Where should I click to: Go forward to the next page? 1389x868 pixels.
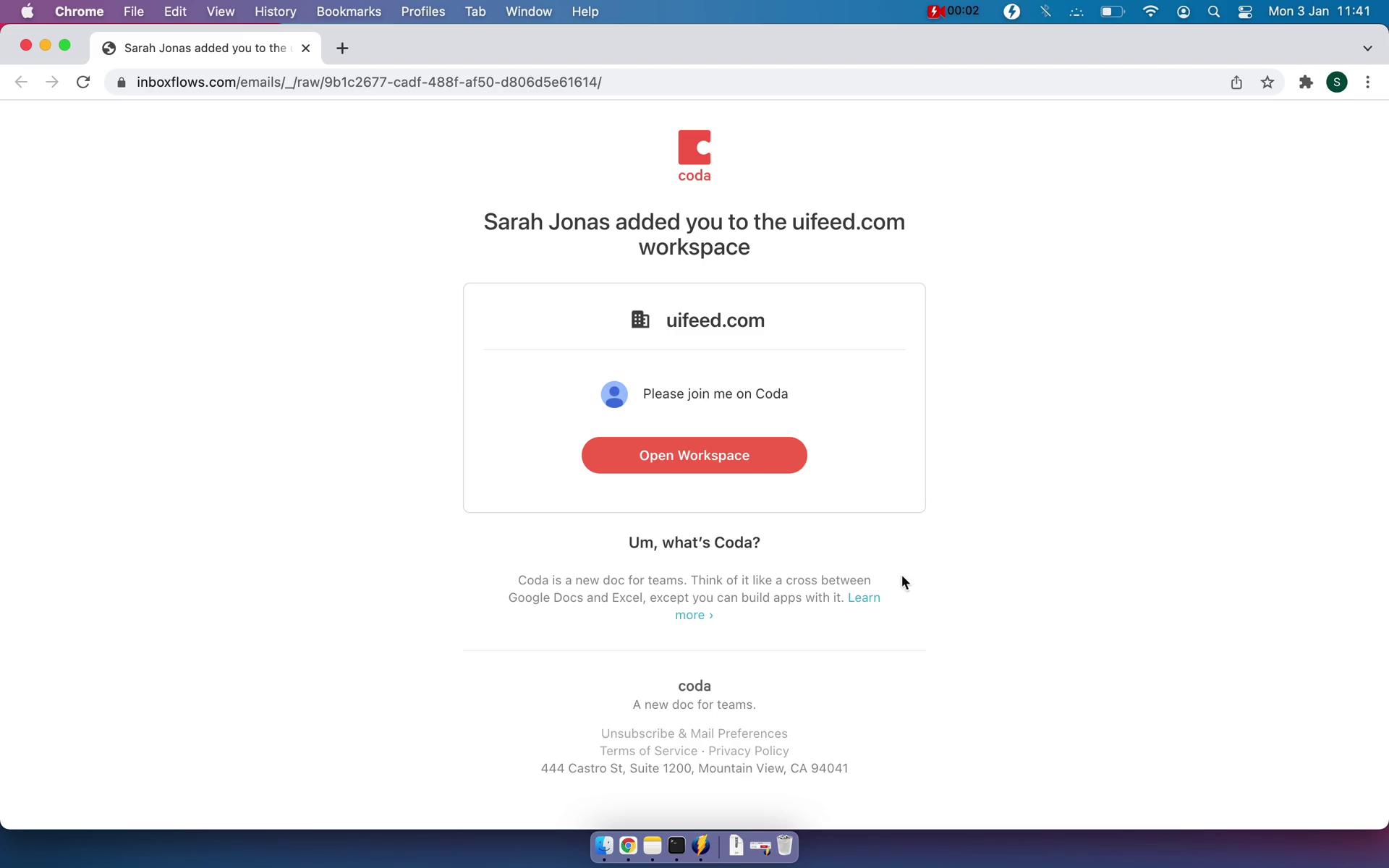pos(51,82)
